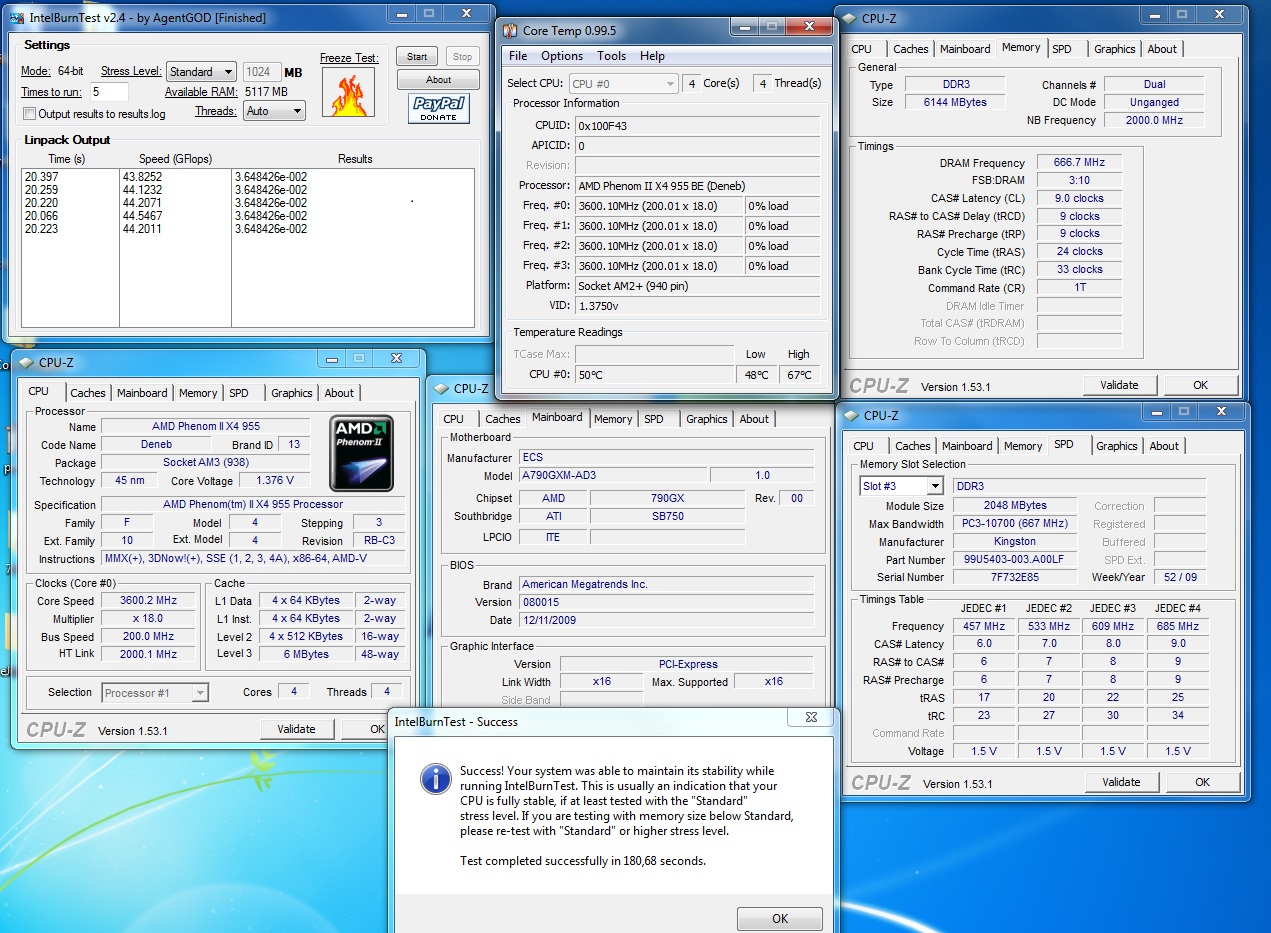Enable Output results to results.log checkbox
Viewport: 1271px width, 933px height.
pos(29,114)
